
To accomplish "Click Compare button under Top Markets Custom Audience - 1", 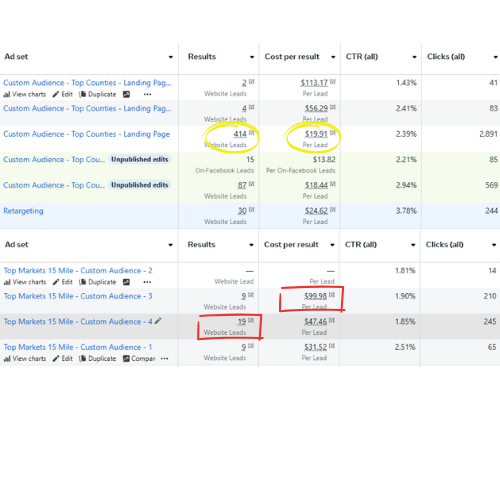I will [x=139, y=359].
